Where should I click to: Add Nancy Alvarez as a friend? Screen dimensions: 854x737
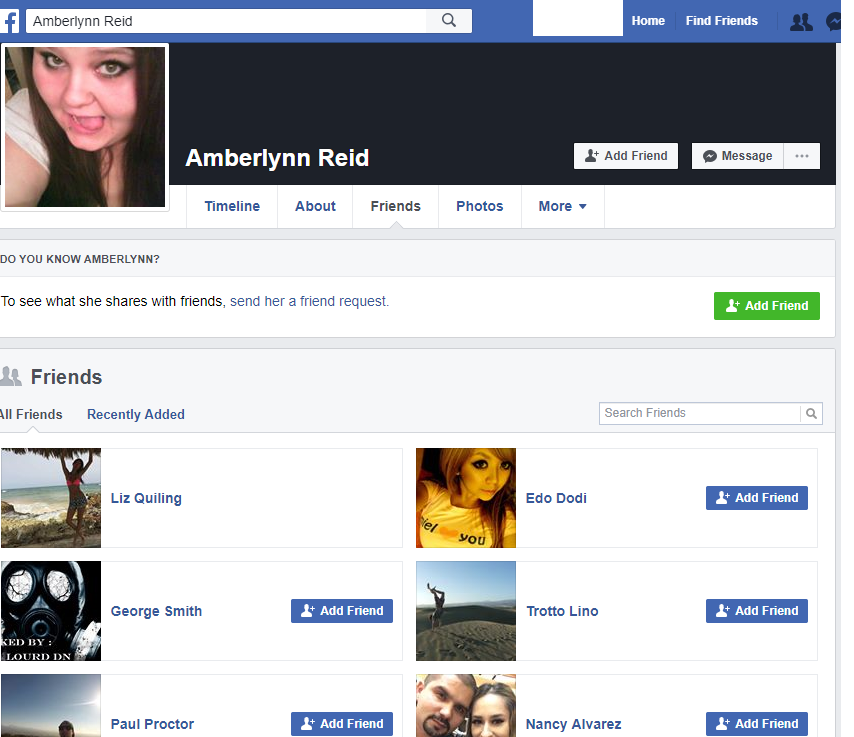tap(757, 724)
